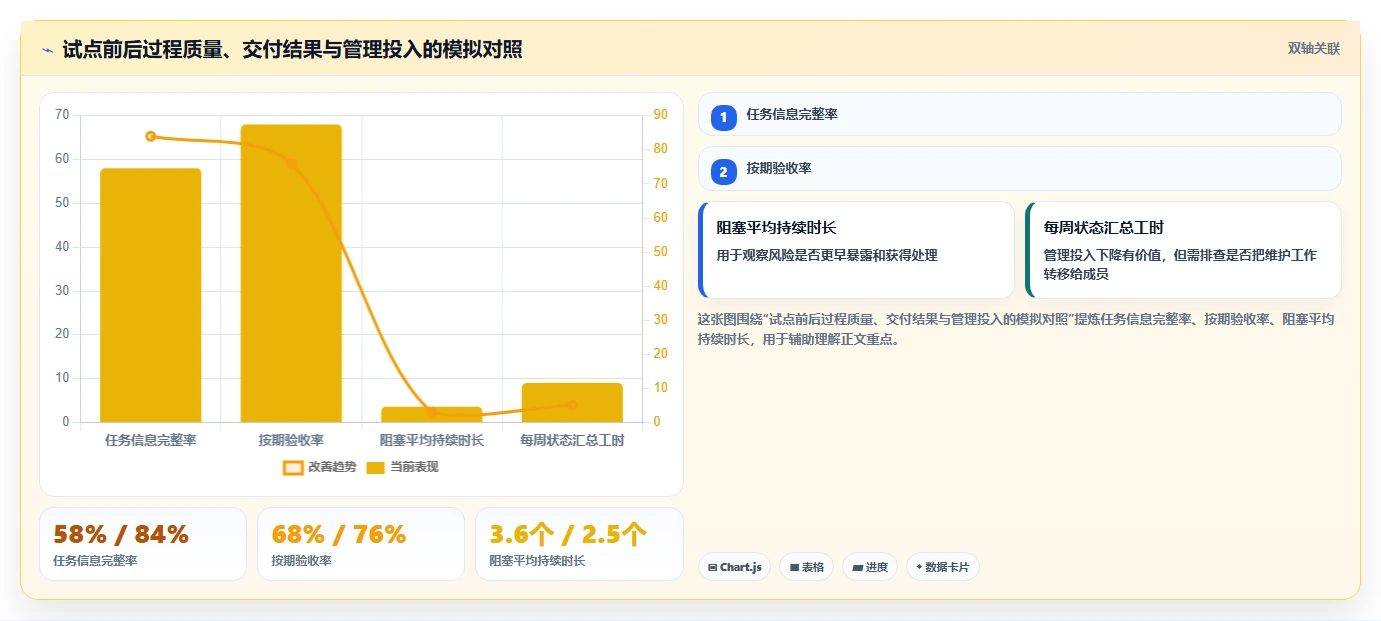
Task: Click the 按期验收率 bar in the chart
Action: pos(291,273)
